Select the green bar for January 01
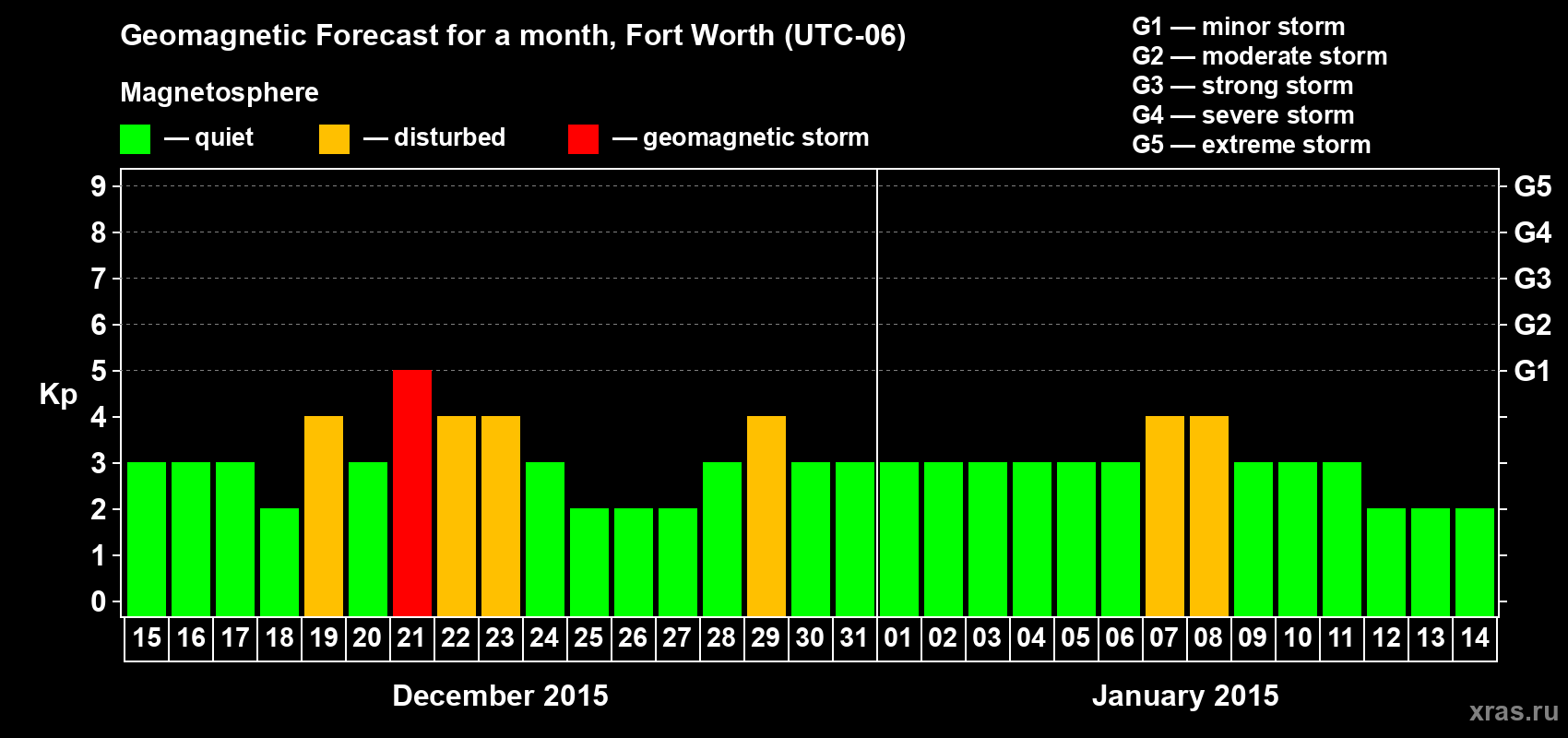This screenshot has height=738, width=1568. point(899,539)
